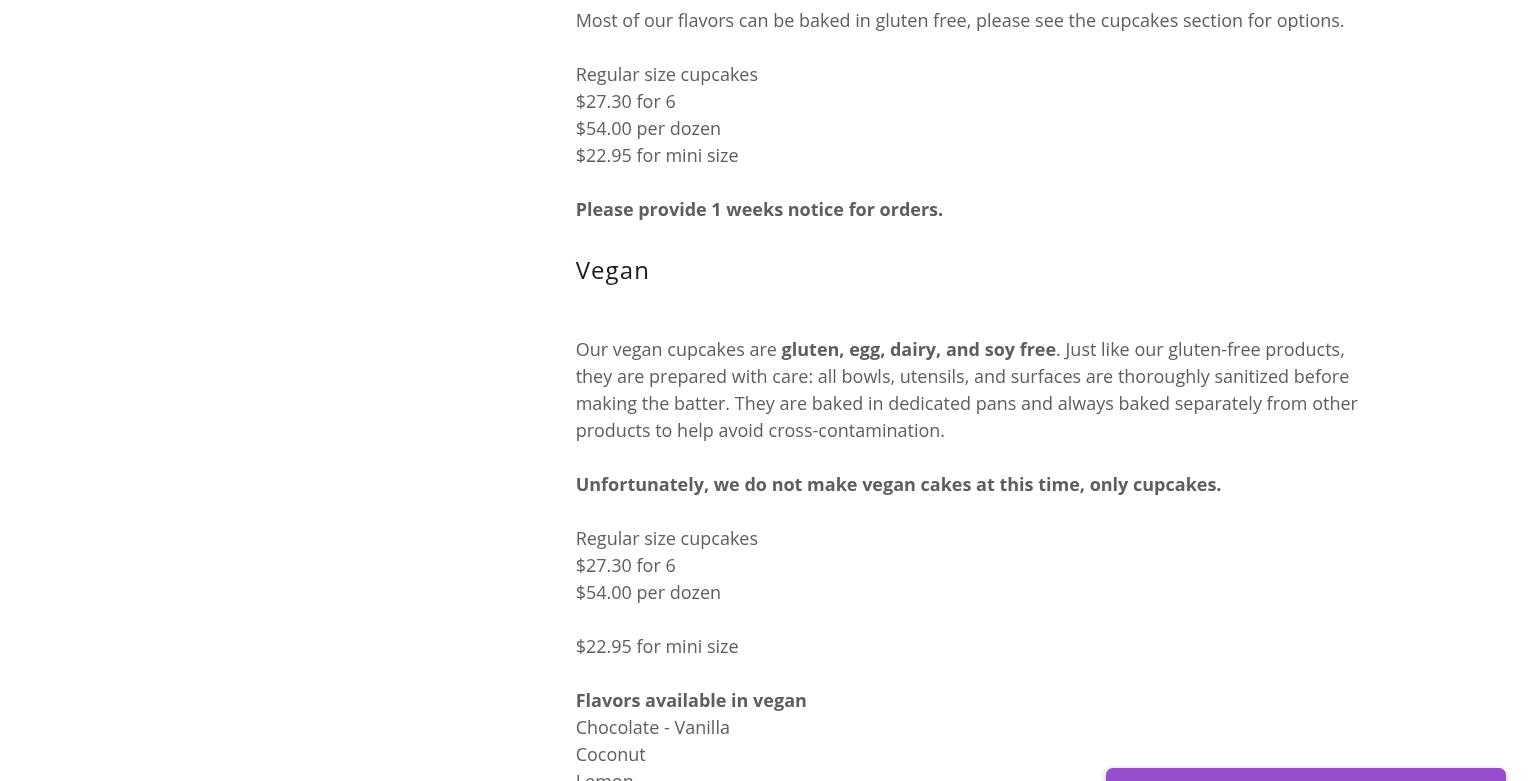Click 'Flavors available in vegan' heading

[691, 700]
